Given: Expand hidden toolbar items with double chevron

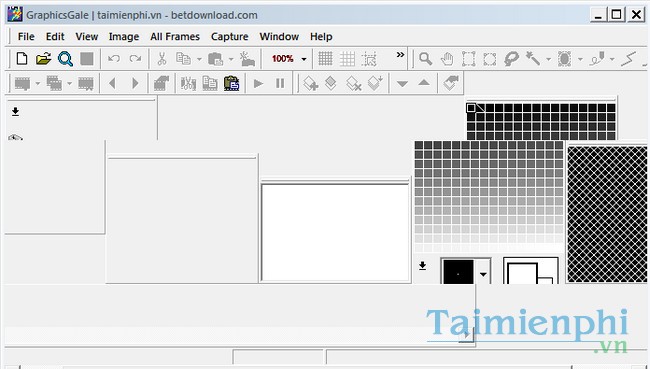Looking at the screenshot, I should (400, 54).
